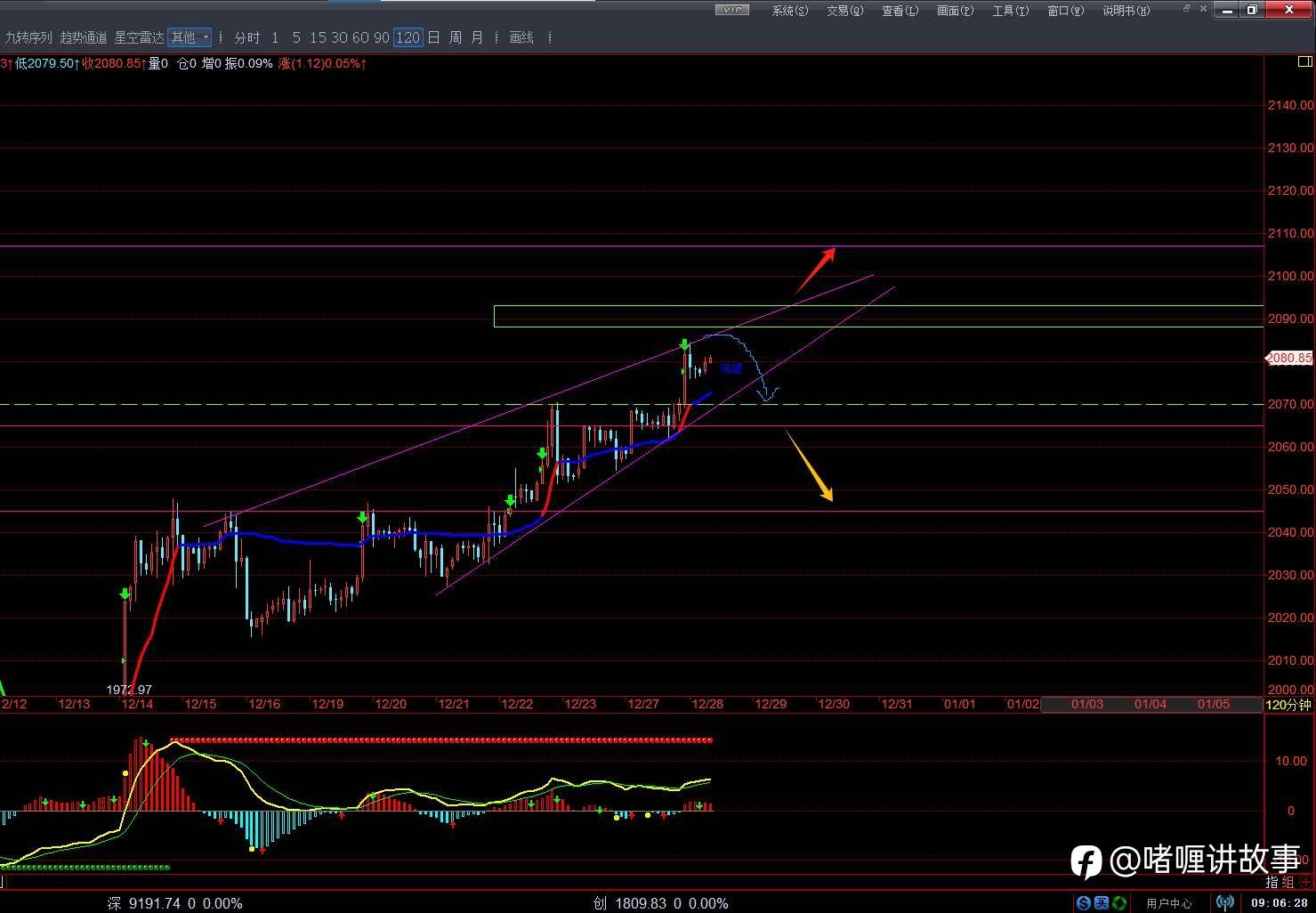Expand the 其他 dropdown
The image size is (1316, 913).
tap(190, 37)
